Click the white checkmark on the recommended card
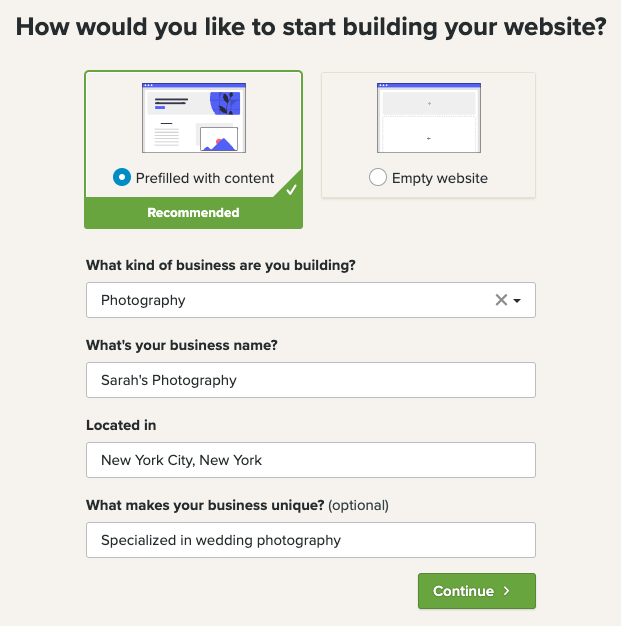The image size is (621, 626). tap(291, 189)
